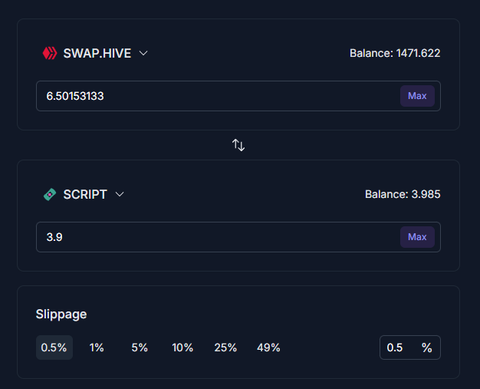Select the SWAP.HIVE token name
This screenshot has width=480, height=389.
tap(97, 53)
